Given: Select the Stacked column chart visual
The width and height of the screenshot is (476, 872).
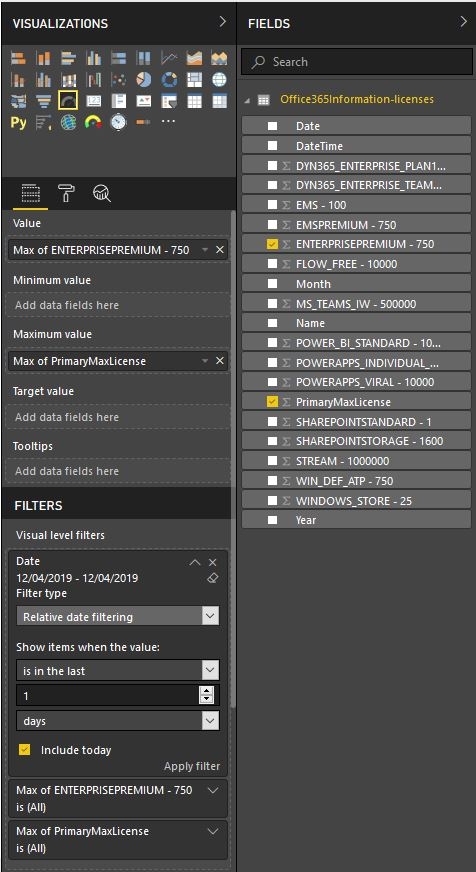Looking at the screenshot, I should point(43,58).
